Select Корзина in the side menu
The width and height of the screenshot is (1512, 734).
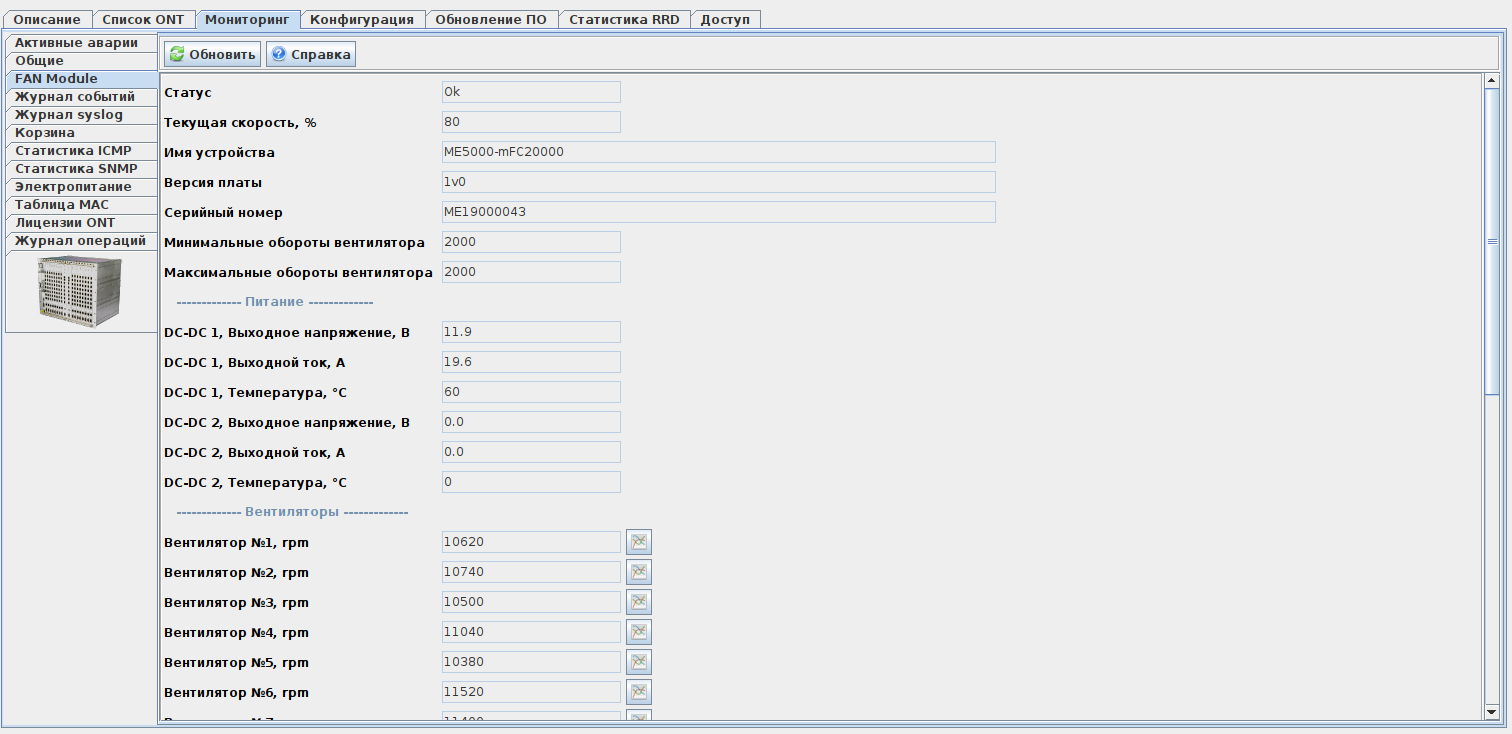point(82,133)
